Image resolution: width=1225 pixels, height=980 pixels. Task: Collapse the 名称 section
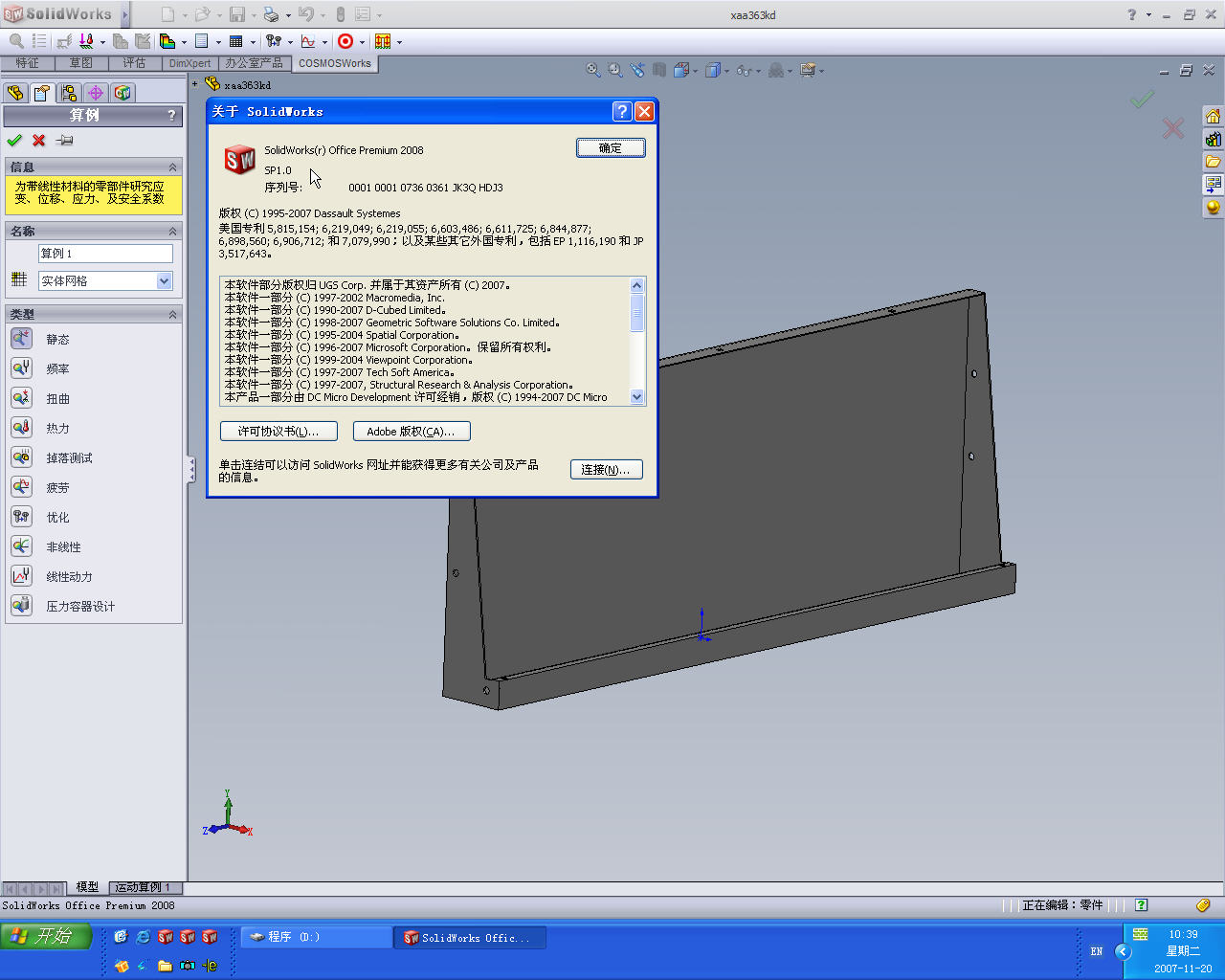172,231
